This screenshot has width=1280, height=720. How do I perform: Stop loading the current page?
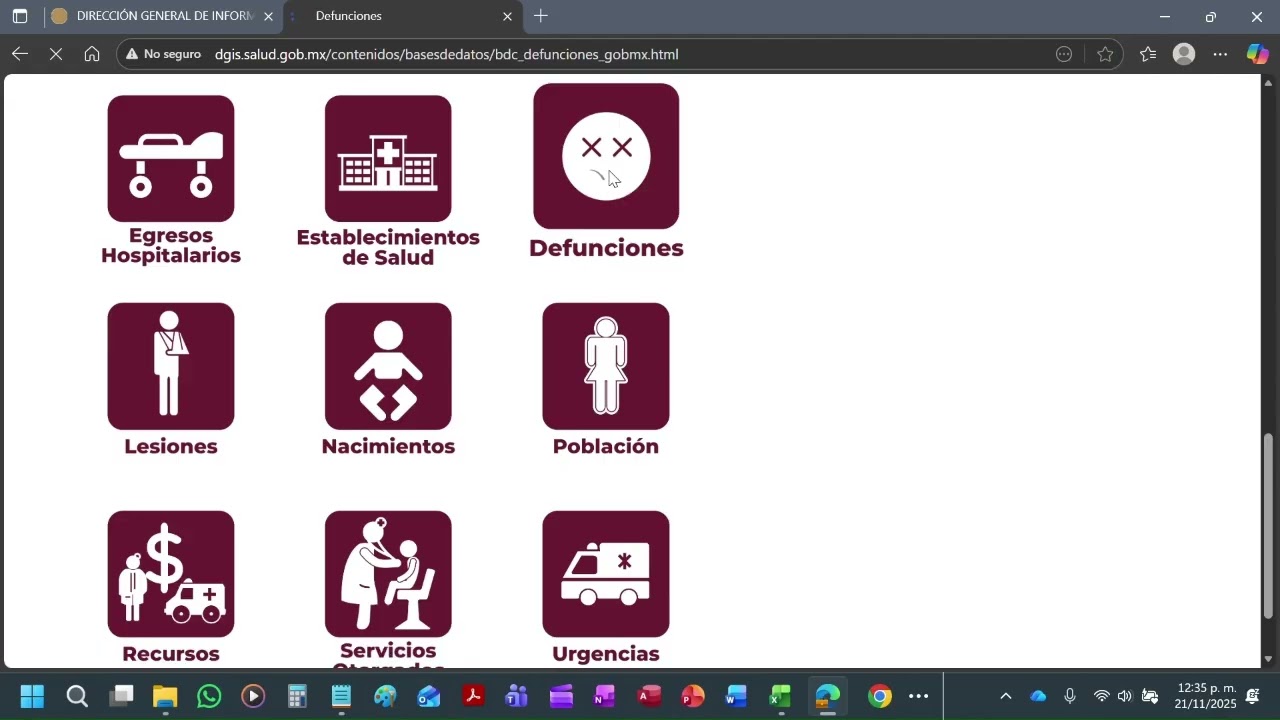pyautogui.click(x=56, y=54)
